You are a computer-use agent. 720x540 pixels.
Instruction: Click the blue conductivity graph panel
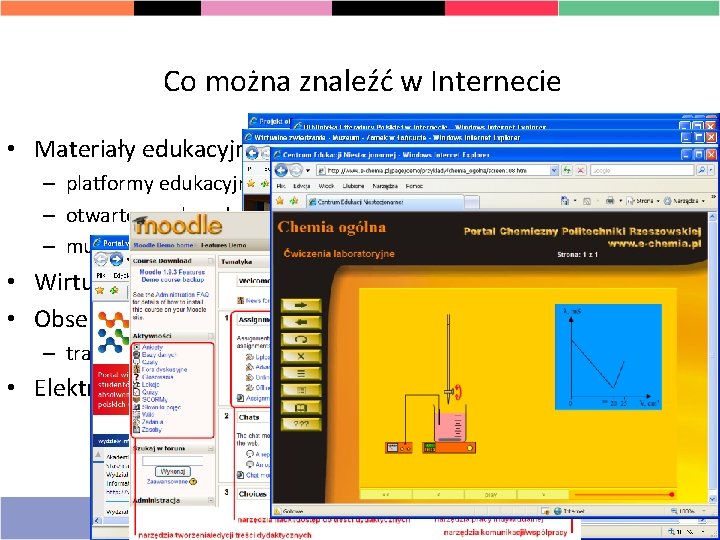coord(608,357)
